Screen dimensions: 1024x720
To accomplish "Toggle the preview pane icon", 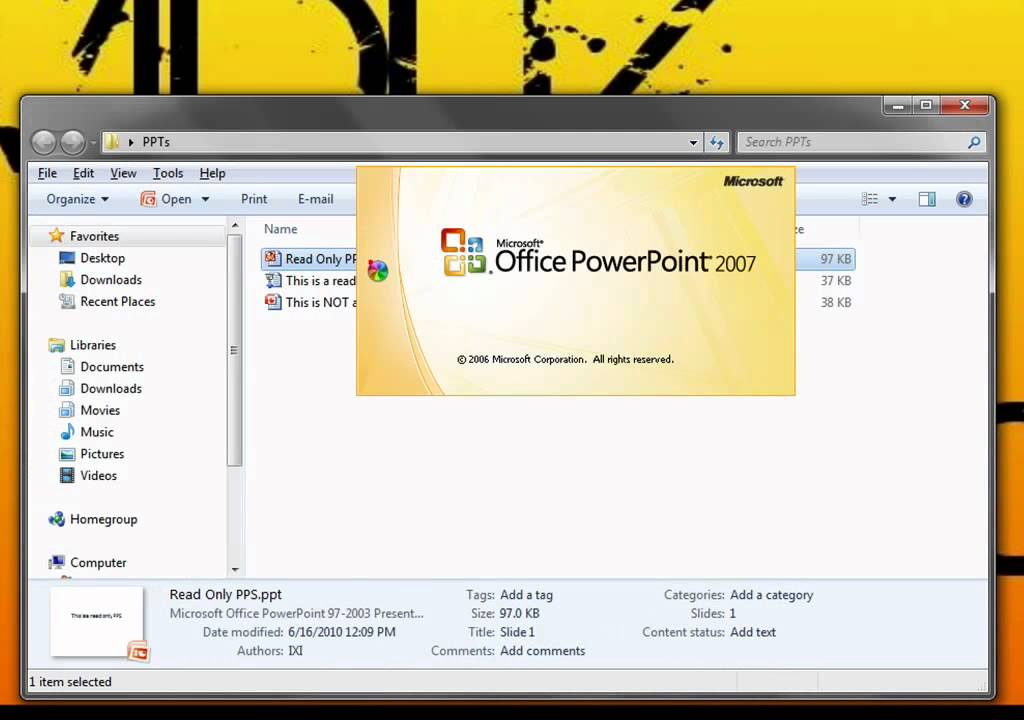I will pos(927,199).
